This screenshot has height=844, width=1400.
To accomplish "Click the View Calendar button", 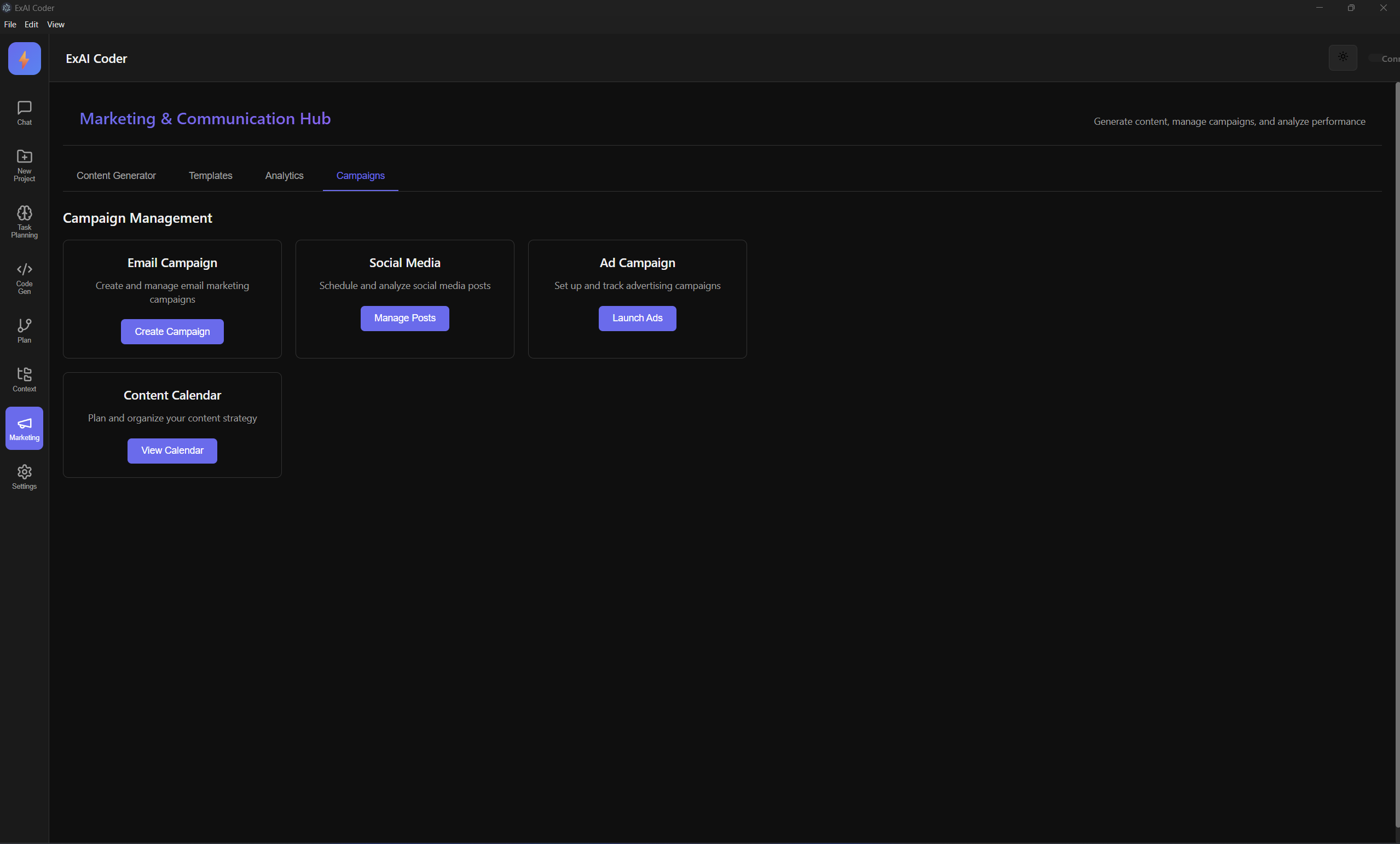I will click(172, 450).
